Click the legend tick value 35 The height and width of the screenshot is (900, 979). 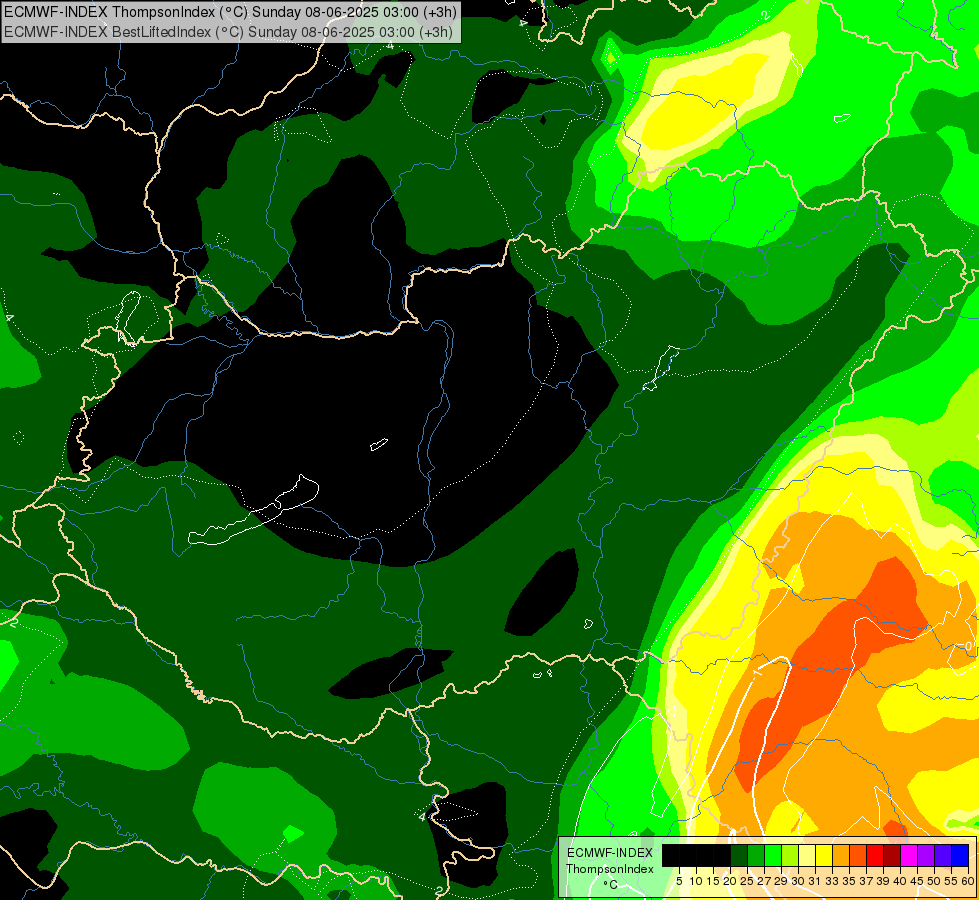pyautogui.click(x=850, y=881)
